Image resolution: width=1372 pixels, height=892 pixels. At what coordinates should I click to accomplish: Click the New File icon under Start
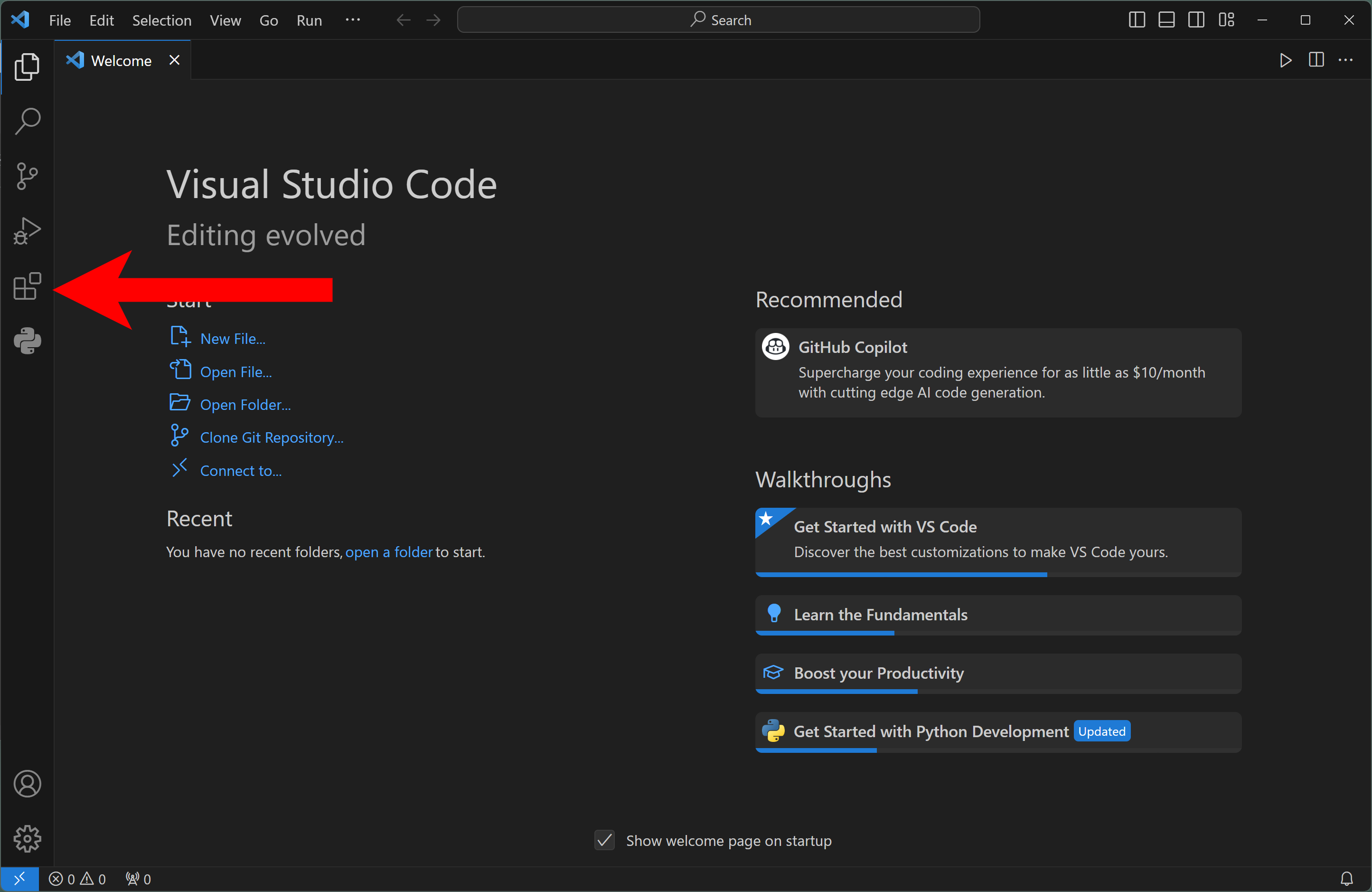[x=180, y=336]
